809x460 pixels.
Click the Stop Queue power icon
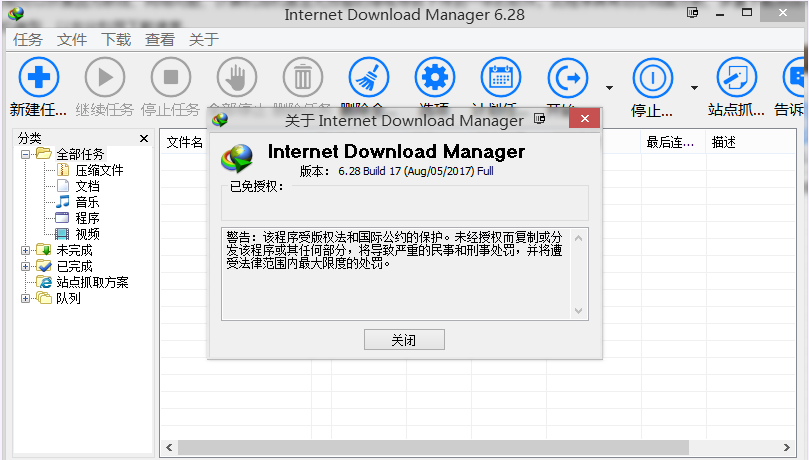tap(653, 77)
